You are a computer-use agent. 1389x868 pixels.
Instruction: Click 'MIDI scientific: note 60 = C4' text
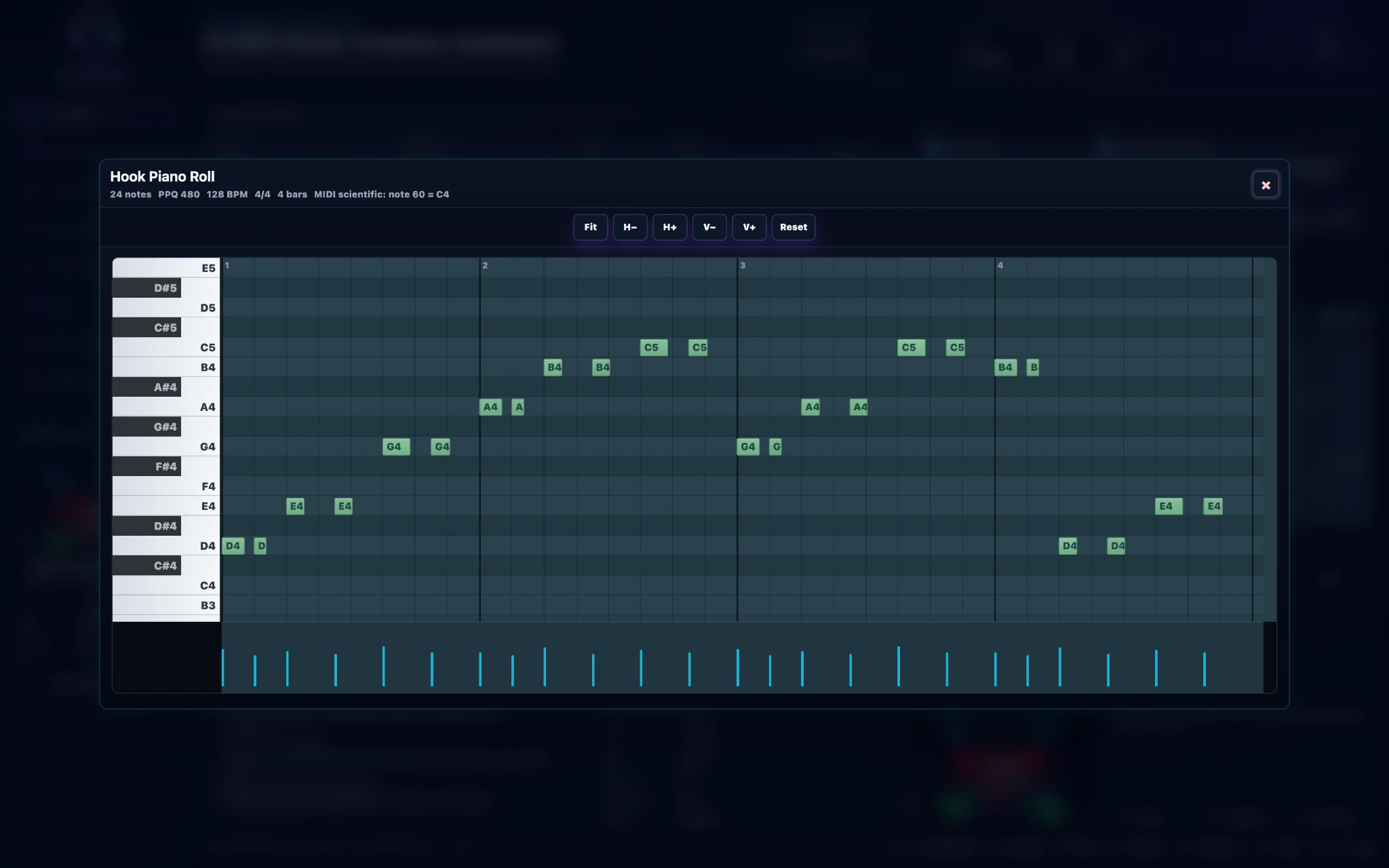(x=382, y=194)
